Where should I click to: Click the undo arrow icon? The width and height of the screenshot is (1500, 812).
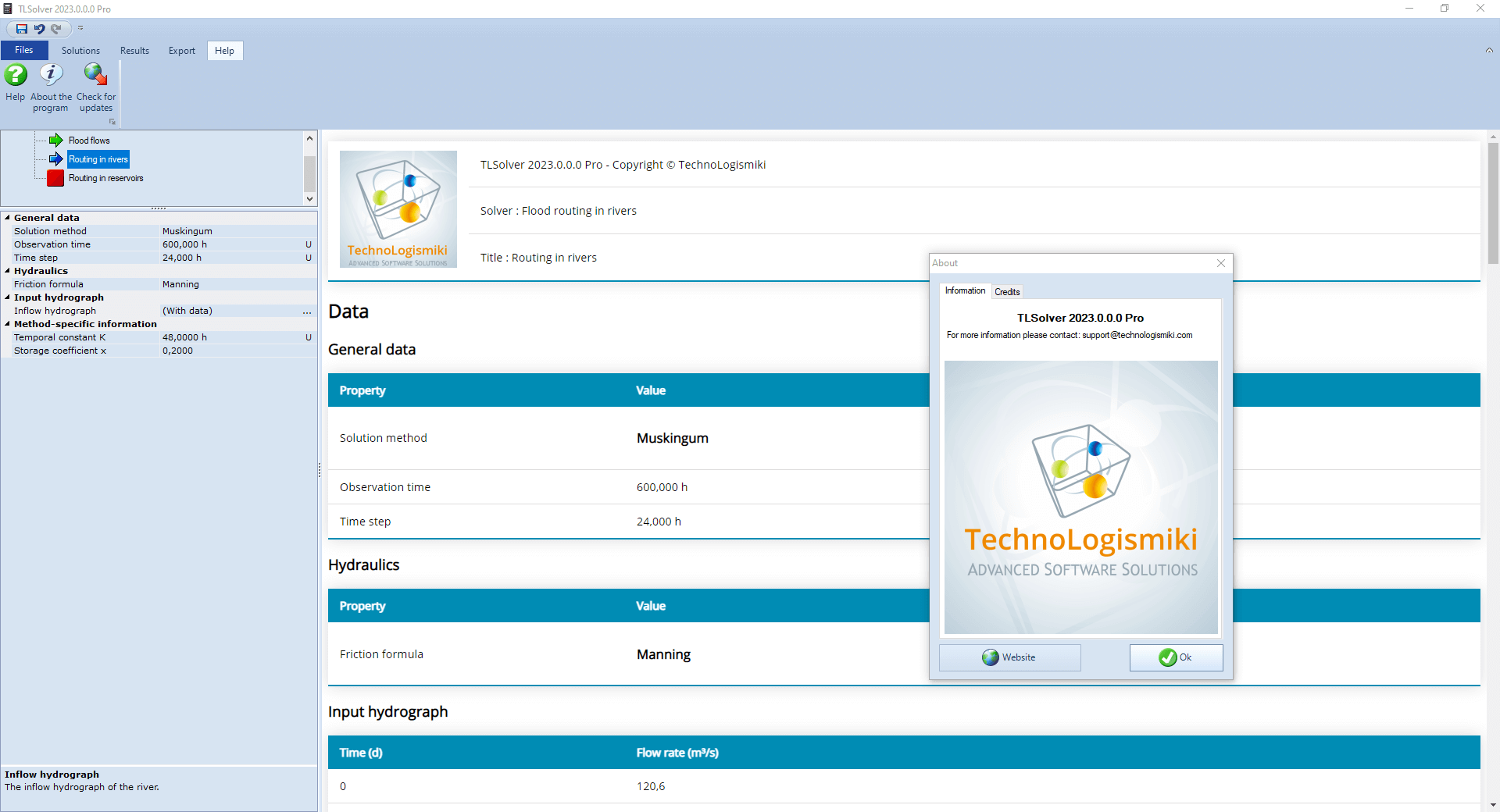click(39, 29)
